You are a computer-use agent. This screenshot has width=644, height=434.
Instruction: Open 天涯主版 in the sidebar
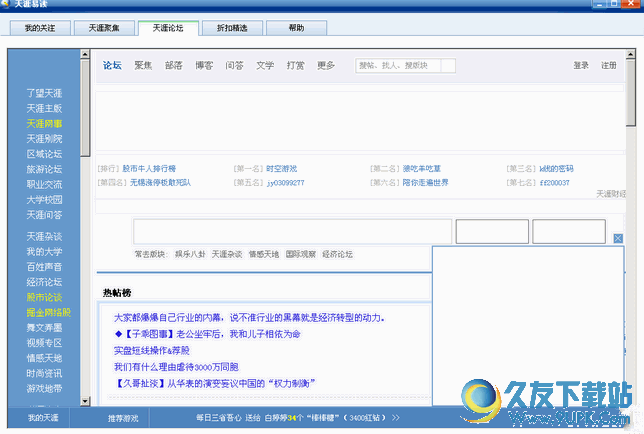[44, 108]
